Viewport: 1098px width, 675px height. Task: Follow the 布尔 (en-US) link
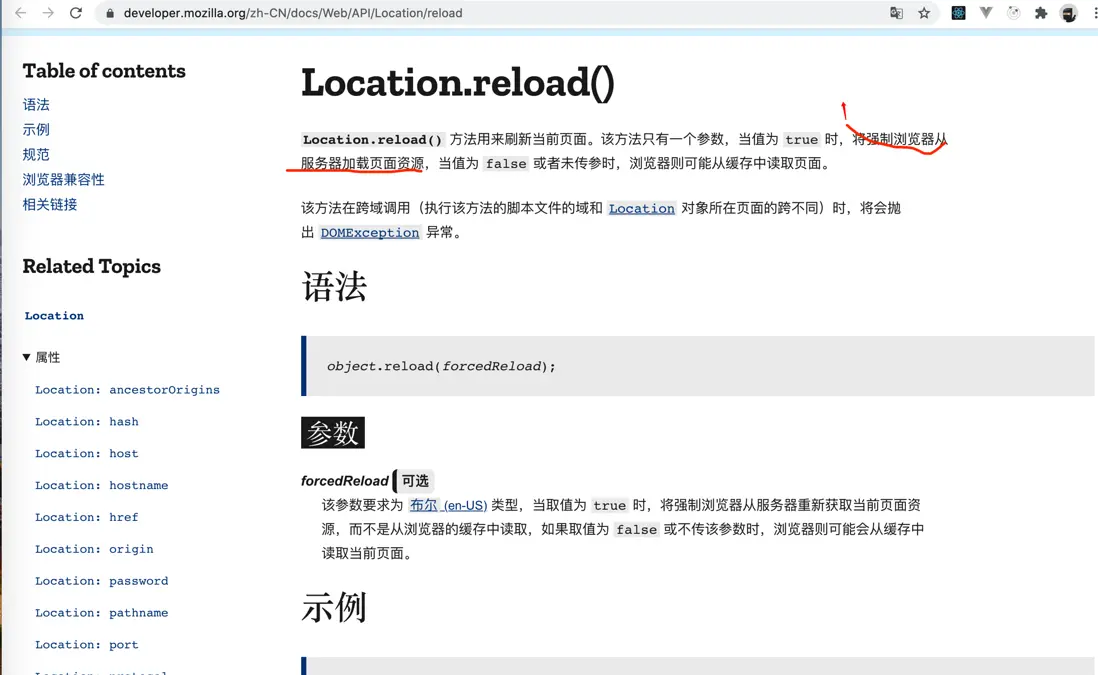pos(448,505)
